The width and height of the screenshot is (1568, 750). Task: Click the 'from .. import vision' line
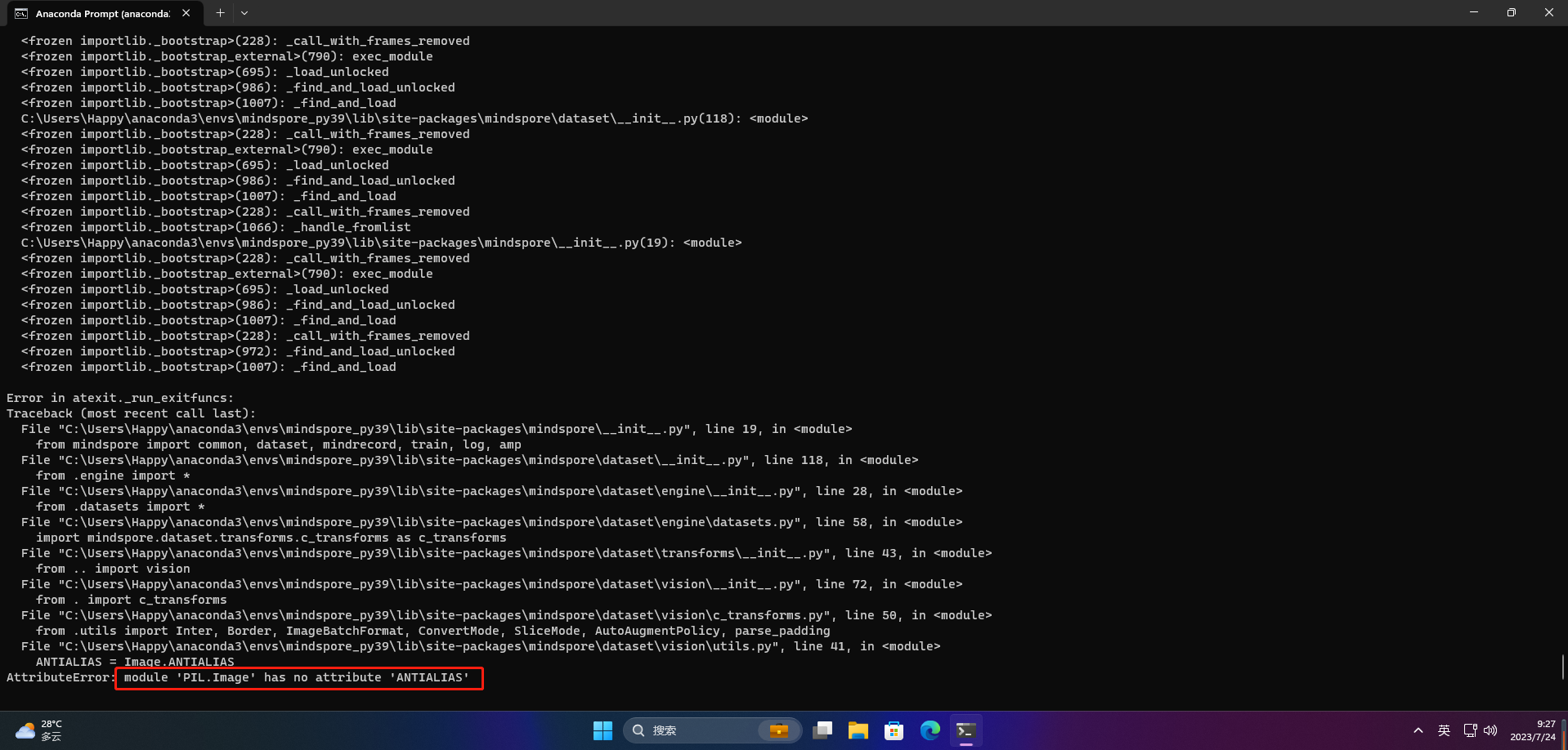(x=113, y=569)
